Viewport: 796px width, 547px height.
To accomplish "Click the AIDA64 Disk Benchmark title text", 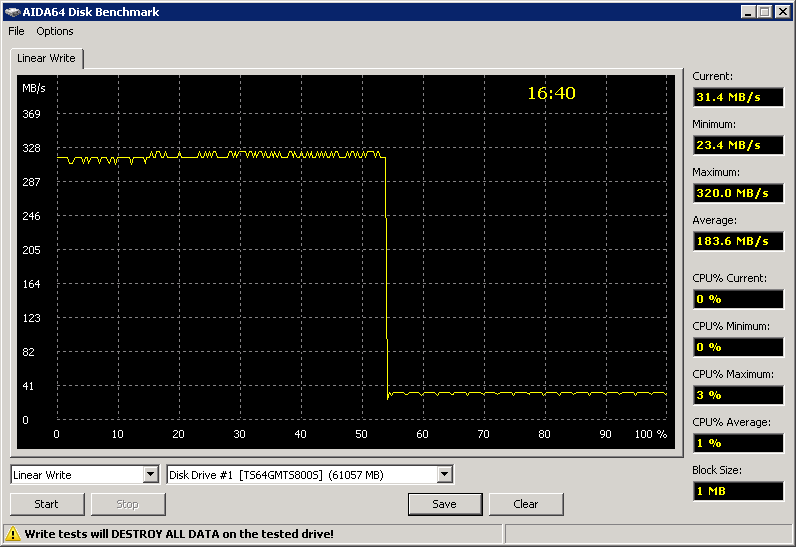I will pos(91,12).
